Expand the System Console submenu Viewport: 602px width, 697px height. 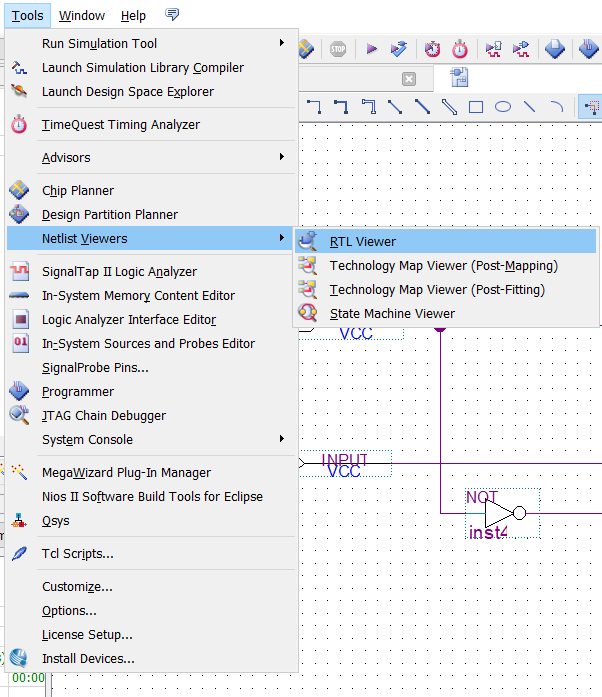pos(153,440)
